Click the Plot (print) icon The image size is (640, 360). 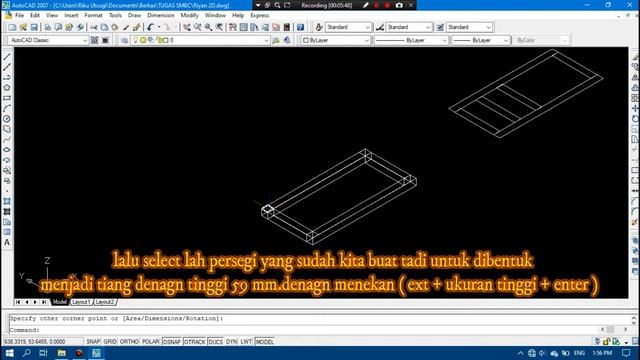coord(47,27)
